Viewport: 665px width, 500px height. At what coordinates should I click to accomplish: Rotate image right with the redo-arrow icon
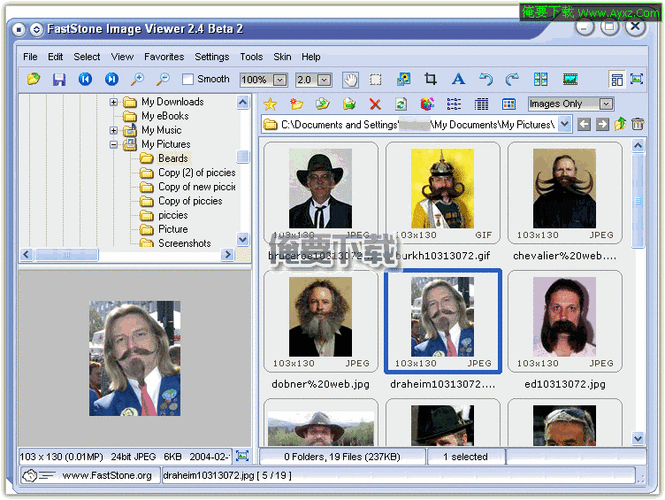(x=512, y=79)
